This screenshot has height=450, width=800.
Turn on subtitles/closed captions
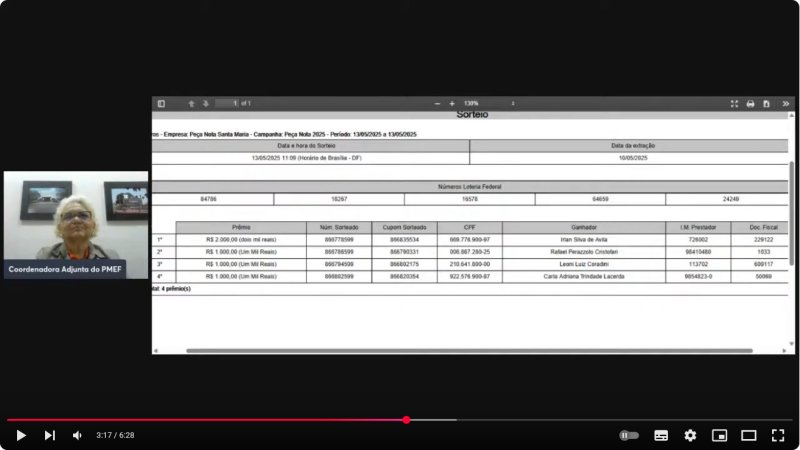pos(661,435)
